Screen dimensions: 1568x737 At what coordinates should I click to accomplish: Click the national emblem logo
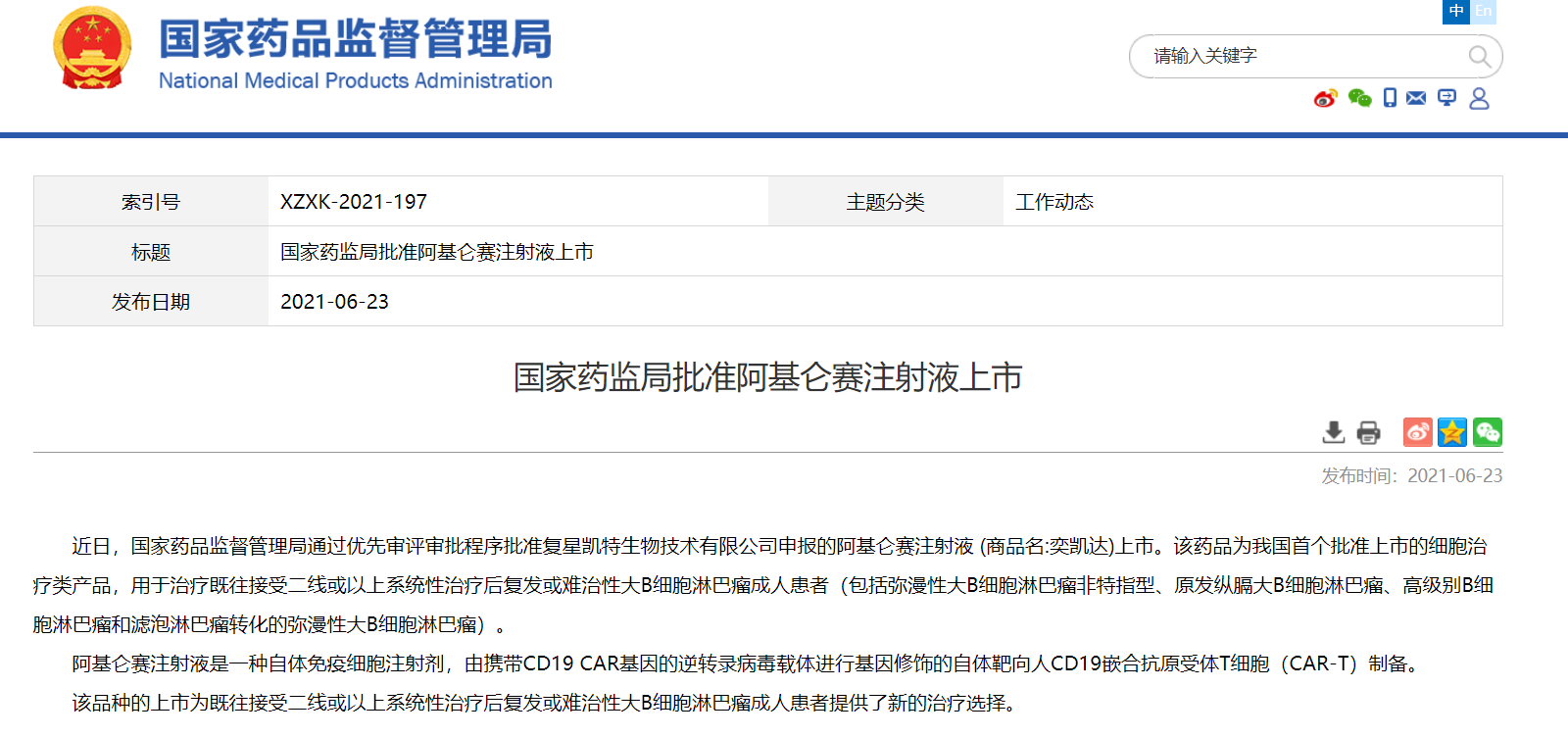coord(92,49)
